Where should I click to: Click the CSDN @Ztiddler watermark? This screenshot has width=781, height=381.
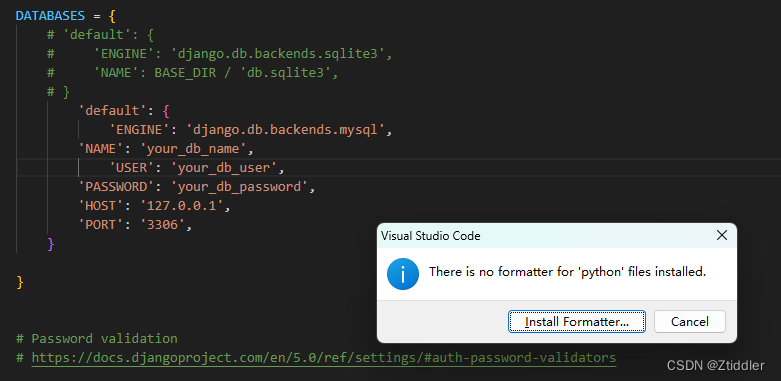point(715,366)
